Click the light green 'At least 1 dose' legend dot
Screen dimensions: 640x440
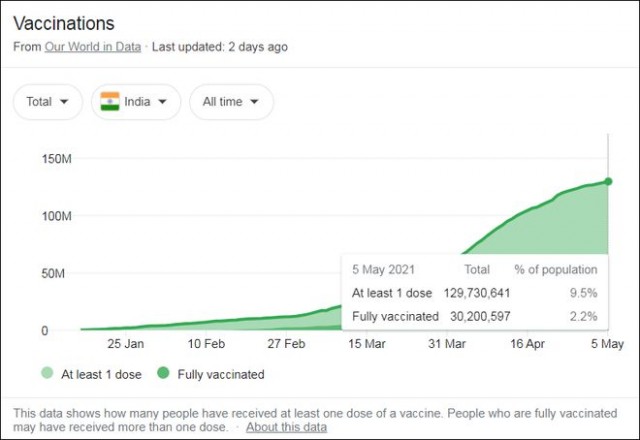coord(47,373)
